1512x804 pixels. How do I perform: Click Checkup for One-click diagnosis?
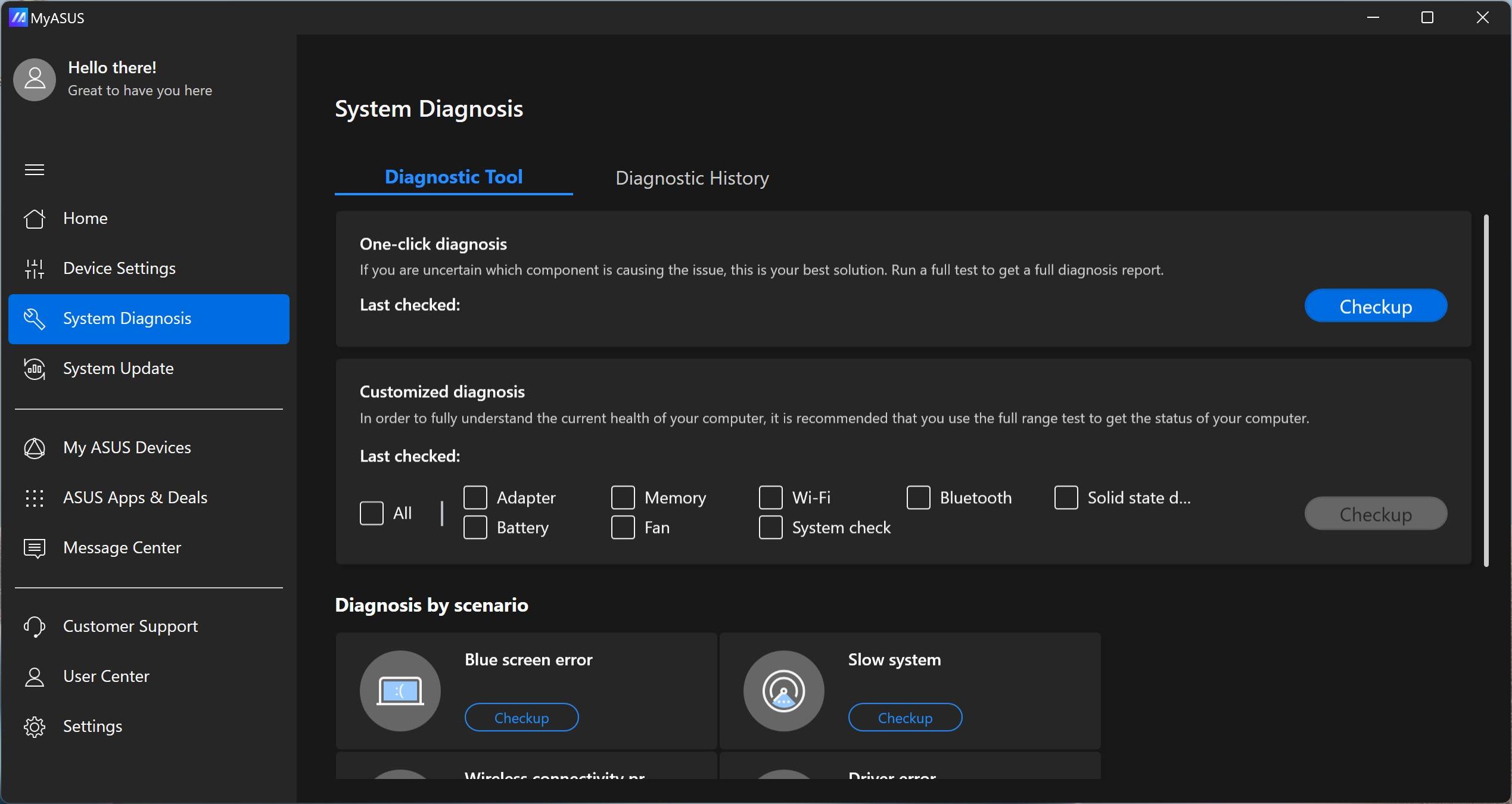(x=1376, y=306)
